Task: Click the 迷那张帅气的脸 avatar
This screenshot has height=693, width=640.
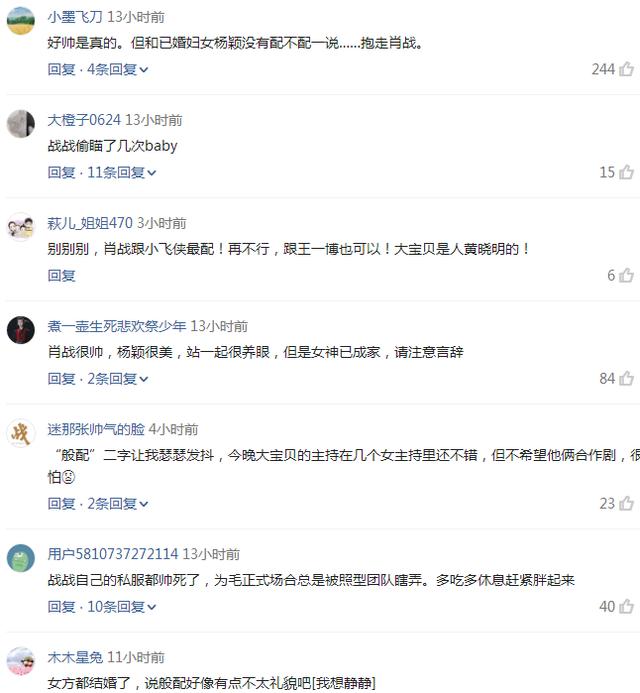Action: pos(21,433)
